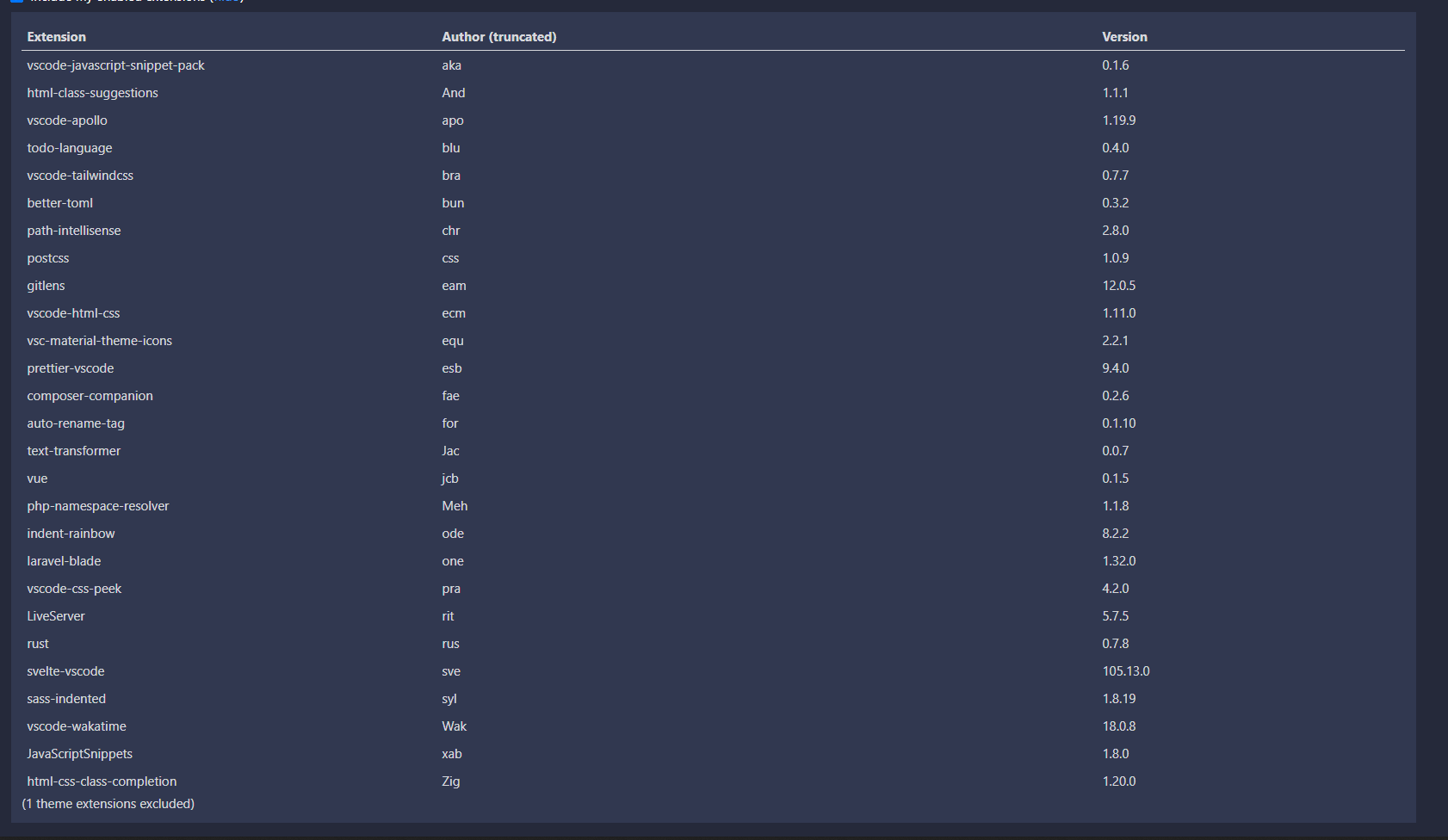
Task: Click version 9.4.0 for prettier-vscode
Action: coord(1116,368)
